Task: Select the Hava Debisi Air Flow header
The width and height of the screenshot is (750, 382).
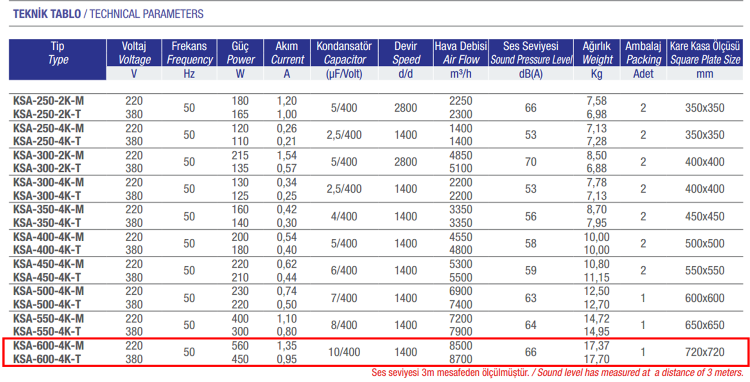Action: tap(461, 53)
